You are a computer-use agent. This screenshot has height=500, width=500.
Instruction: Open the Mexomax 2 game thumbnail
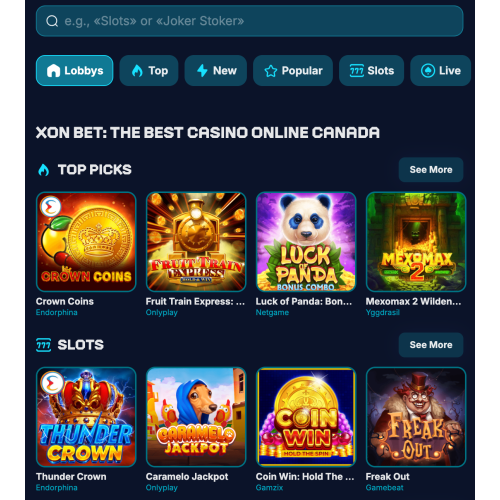click(416, 242)
